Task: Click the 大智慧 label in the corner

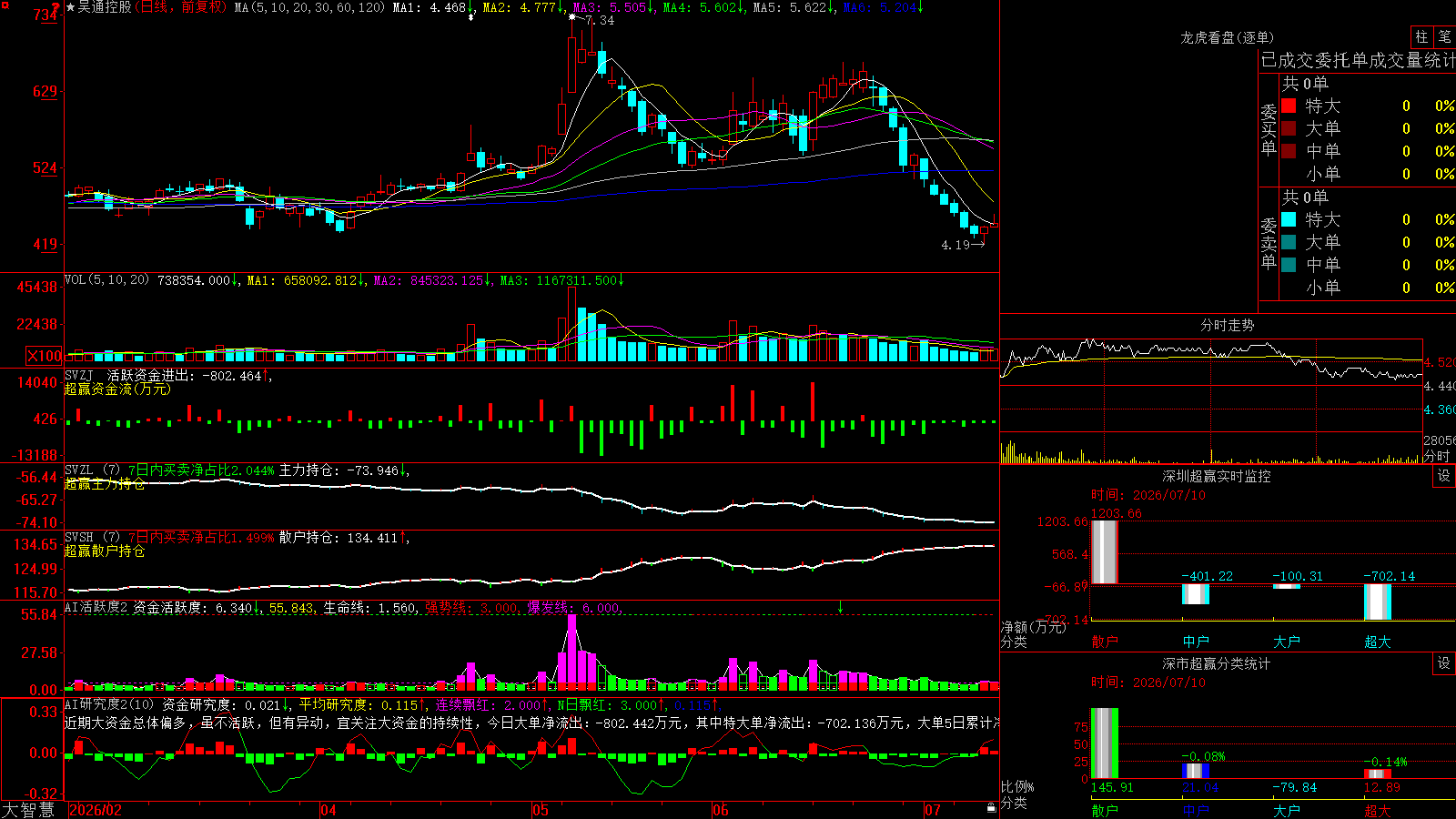Action: (28, 810)
